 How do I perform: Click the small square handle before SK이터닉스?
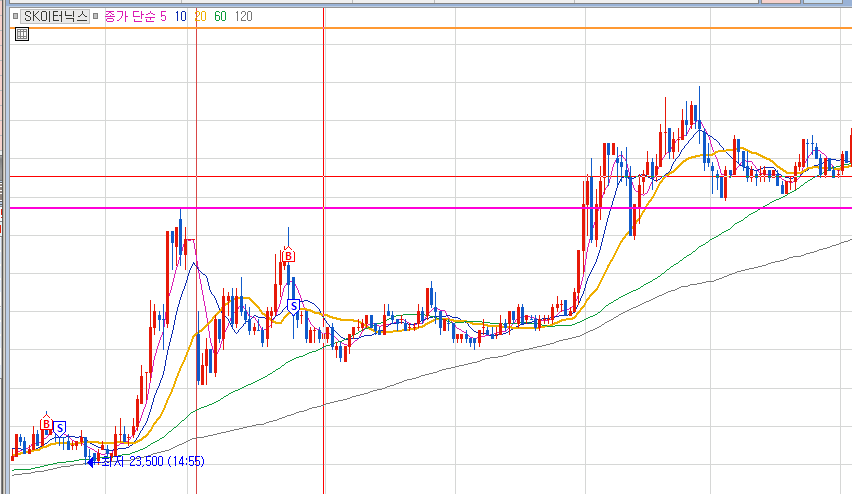[15, 16]
